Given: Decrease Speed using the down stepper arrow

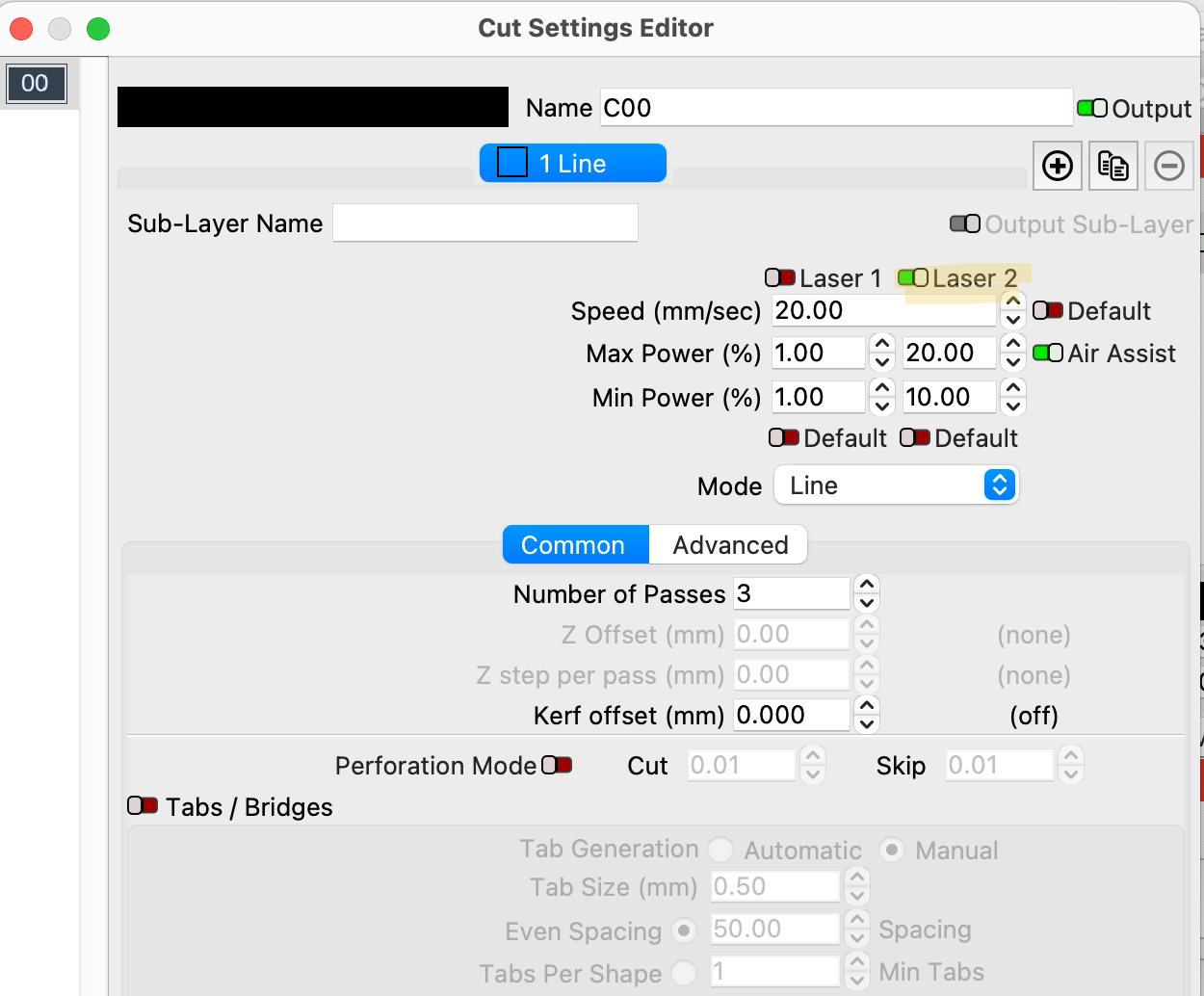Looking at the screenshot, I should coord(1012,321).
